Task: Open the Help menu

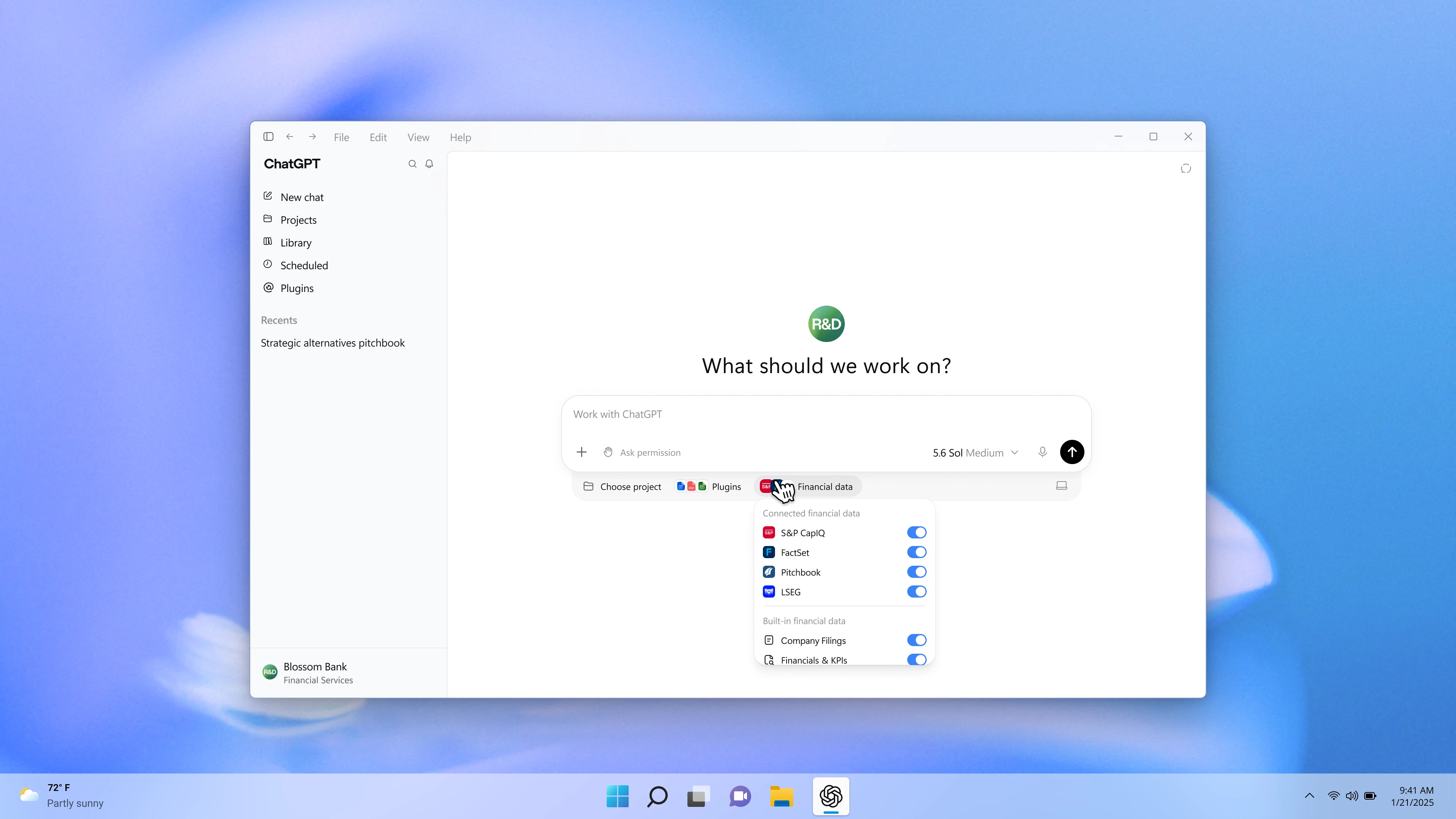Action: tap(460, 137)
